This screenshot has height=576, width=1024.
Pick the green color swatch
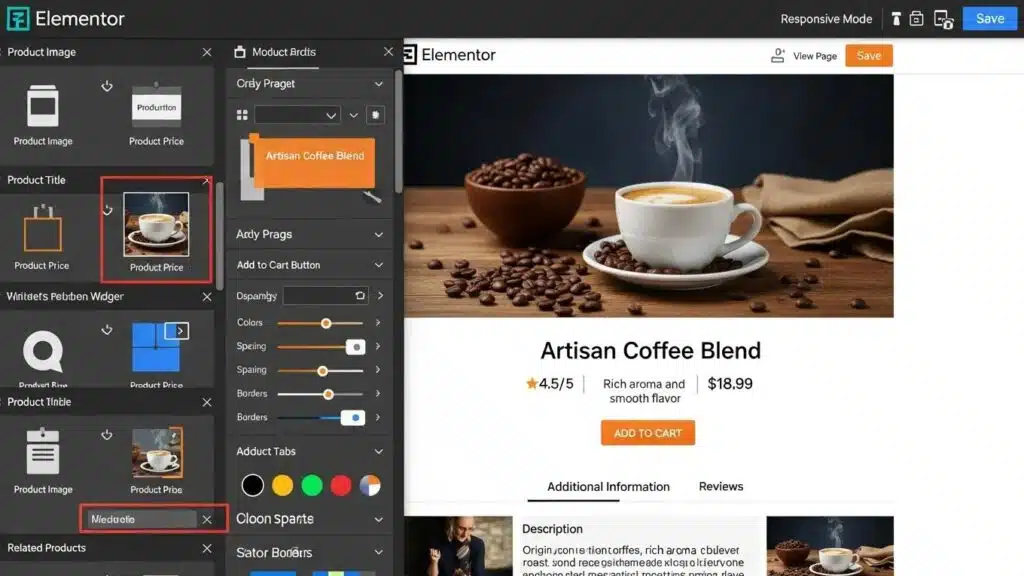click(x=312, y=485)
